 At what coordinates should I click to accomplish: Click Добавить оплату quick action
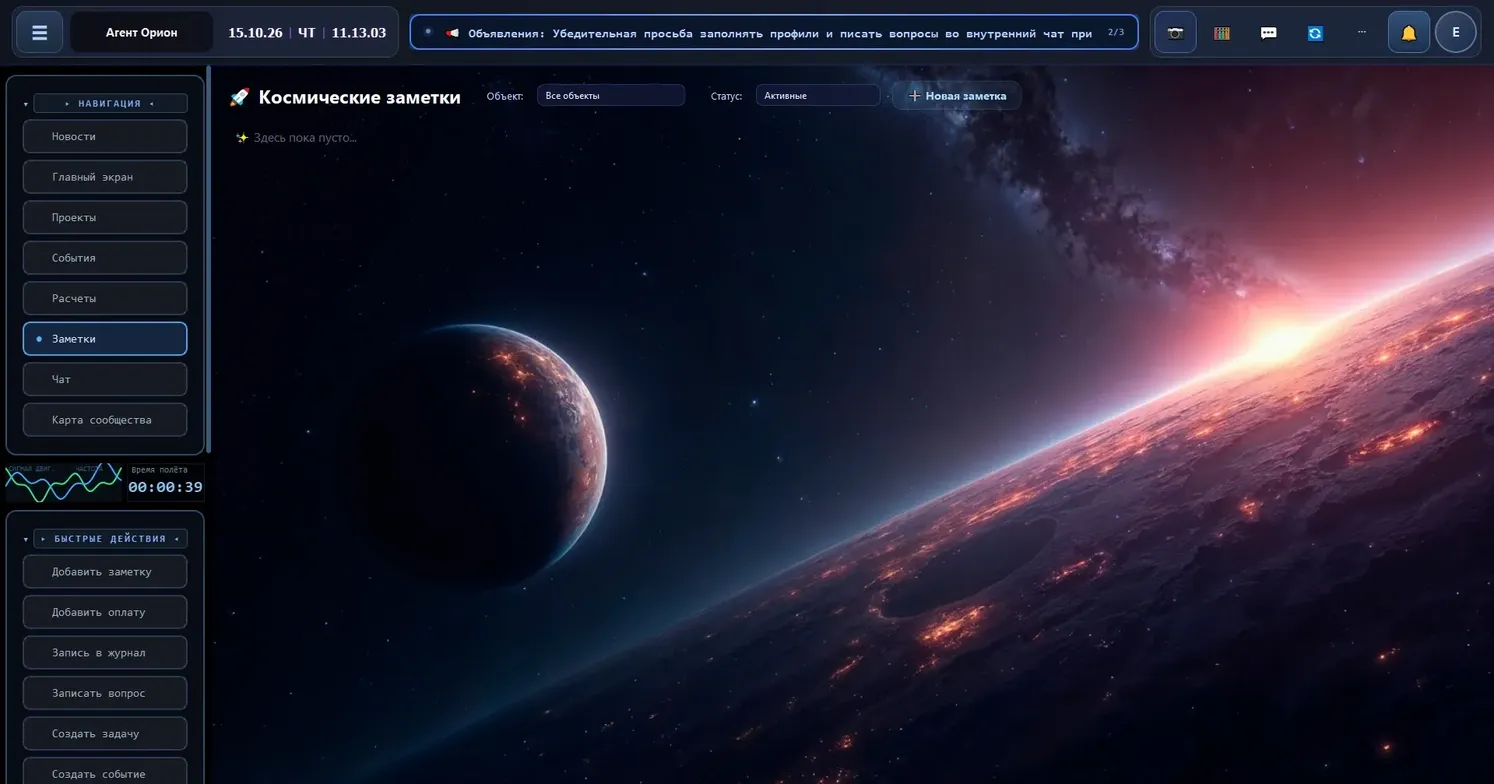(105, 612)
